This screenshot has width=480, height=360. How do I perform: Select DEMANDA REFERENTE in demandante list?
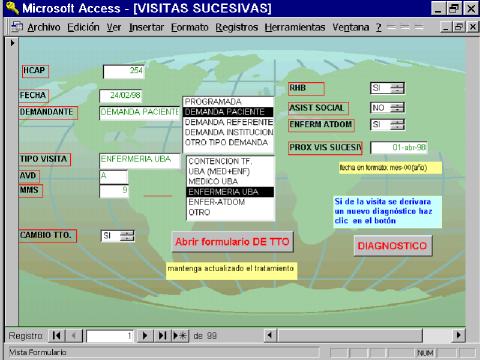pyautogui.click(x=229, y=122)
